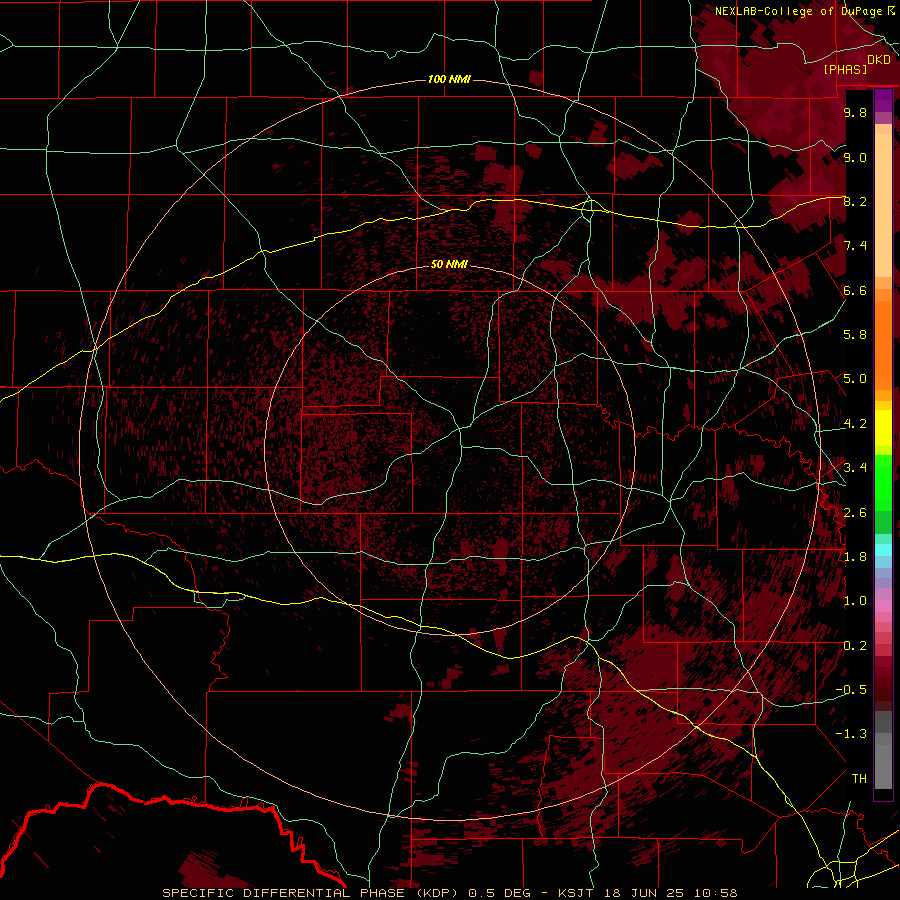Click the 5.0 scale value

855,379
